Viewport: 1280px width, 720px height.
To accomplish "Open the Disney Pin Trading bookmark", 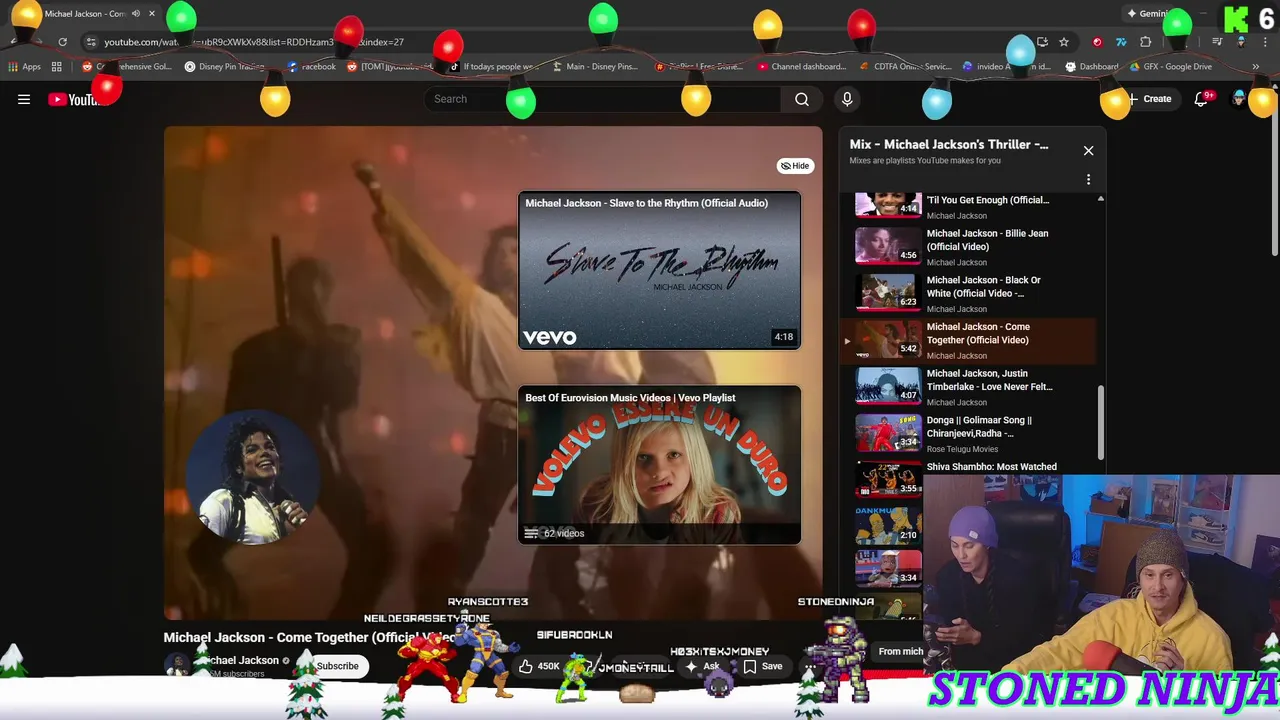I will tap(224, 67).
